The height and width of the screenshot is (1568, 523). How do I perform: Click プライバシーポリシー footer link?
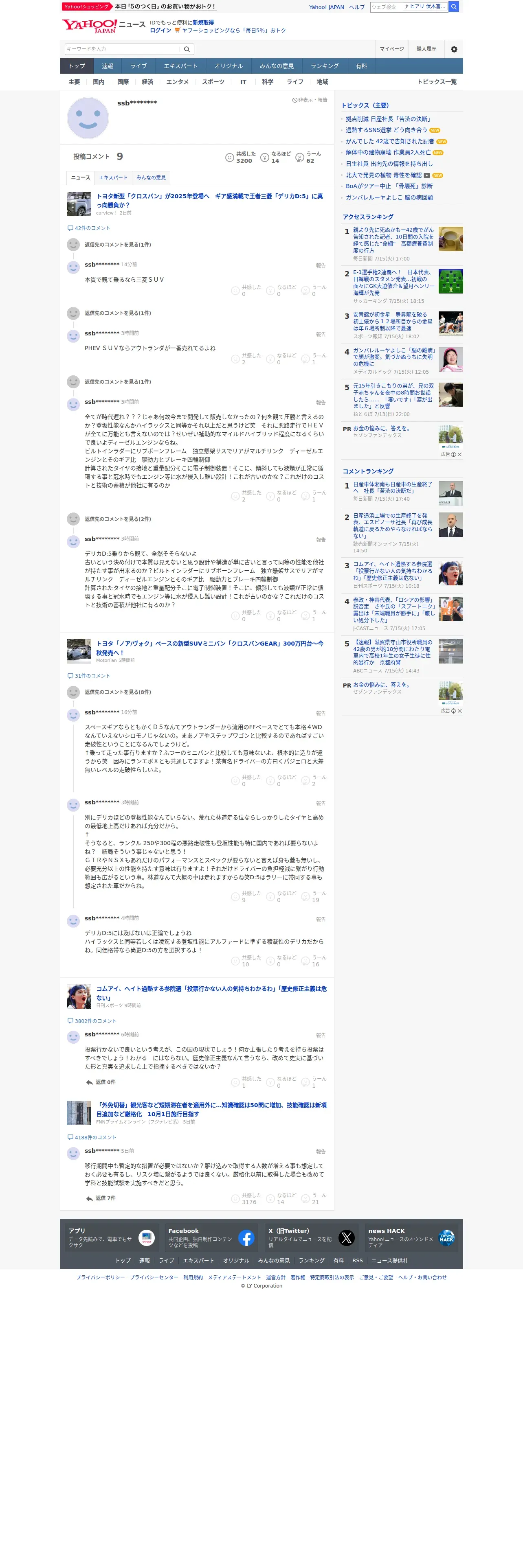pyautogui.click(x=101, y=1278)
